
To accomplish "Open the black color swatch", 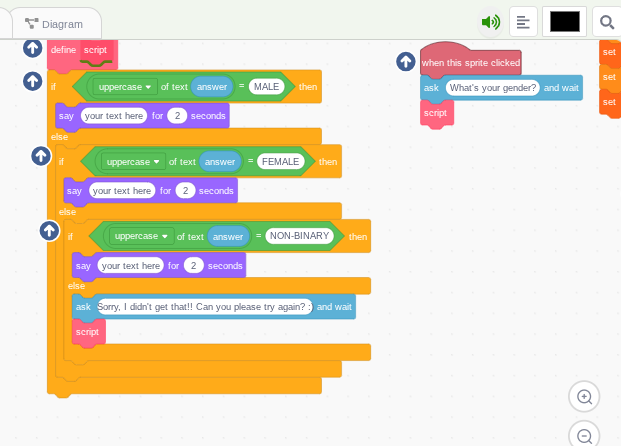I will pyautogui.click(x=564, y=22).
